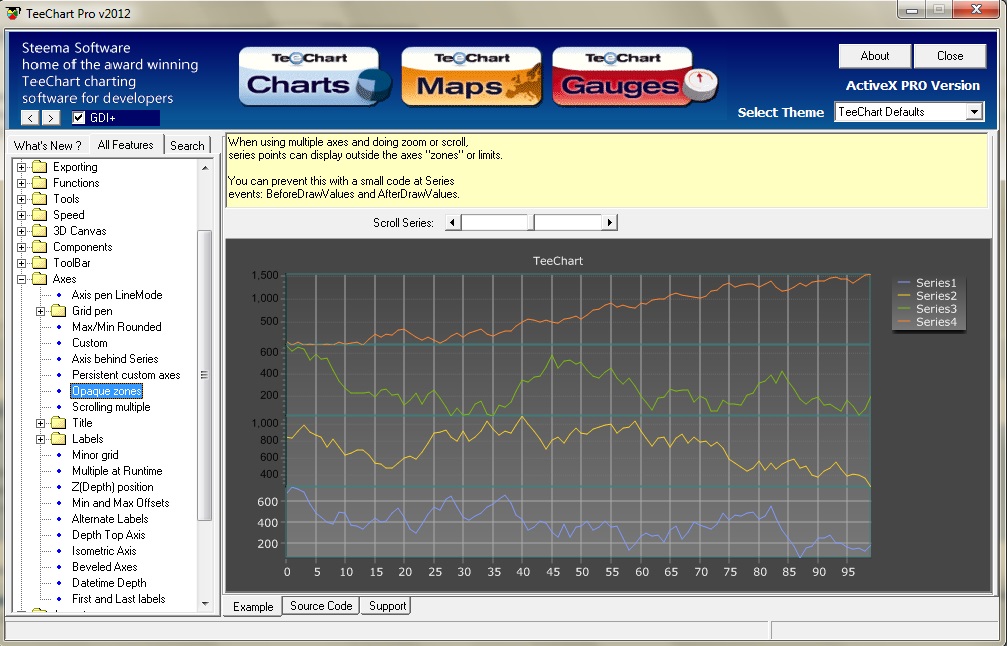Screen dimensions: 1007x646
Task: Click the Tools folder icon
Action: tap(40, 199)
